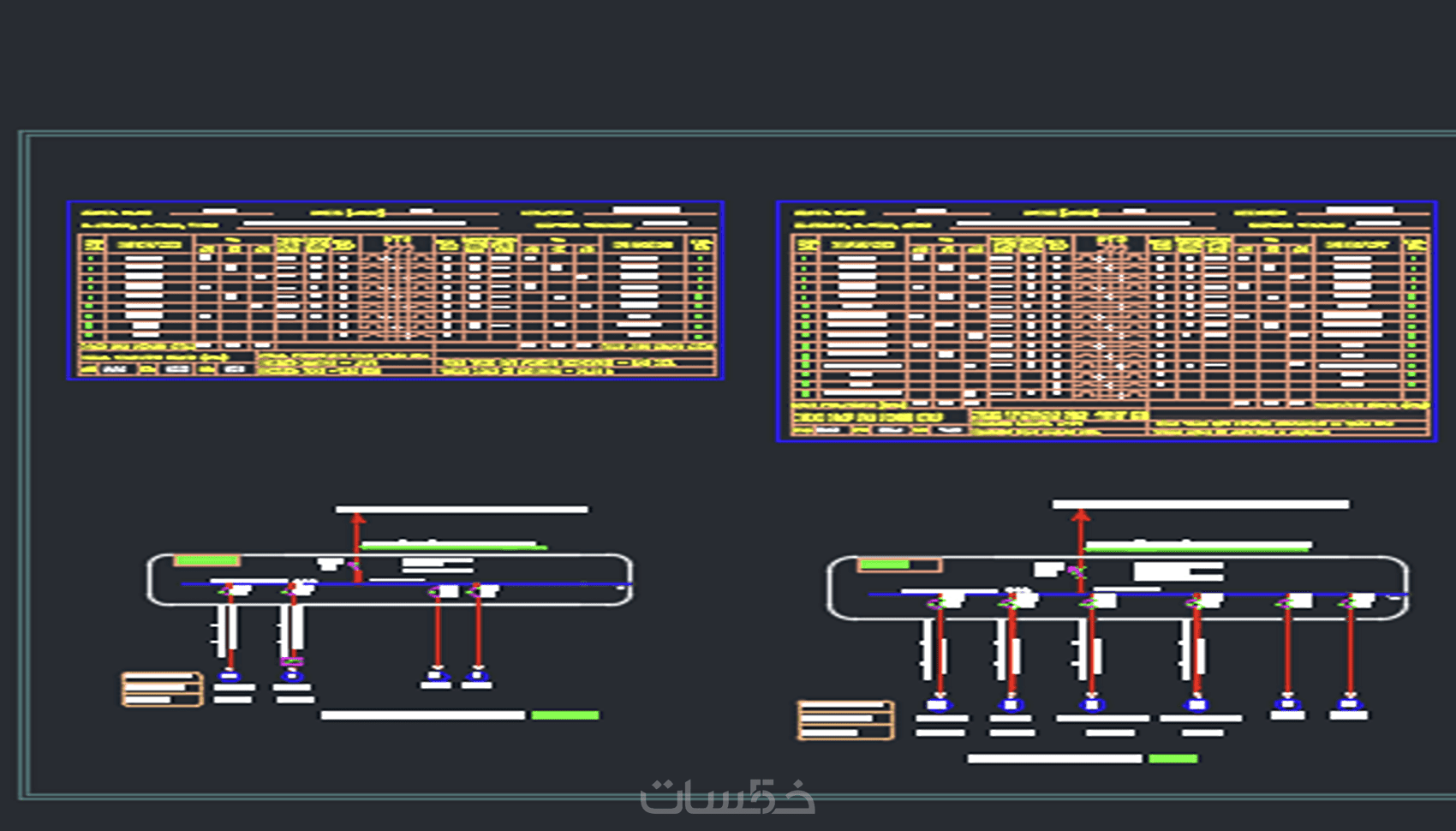Select the larger blue-bordered panel schedule table
The width and height of the screenshot is (1456, 831).
pyautogui.click(x=1107, y=321)
